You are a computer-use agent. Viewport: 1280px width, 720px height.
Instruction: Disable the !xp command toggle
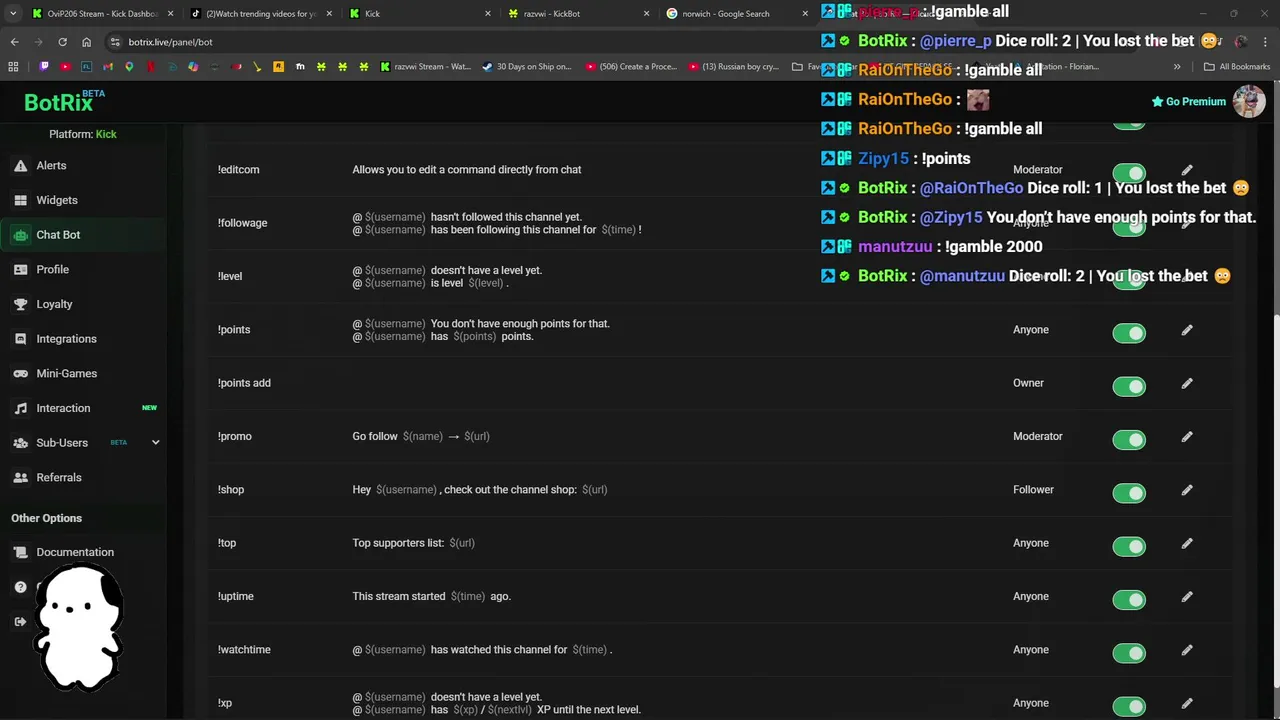click(x=1129, y=706)
